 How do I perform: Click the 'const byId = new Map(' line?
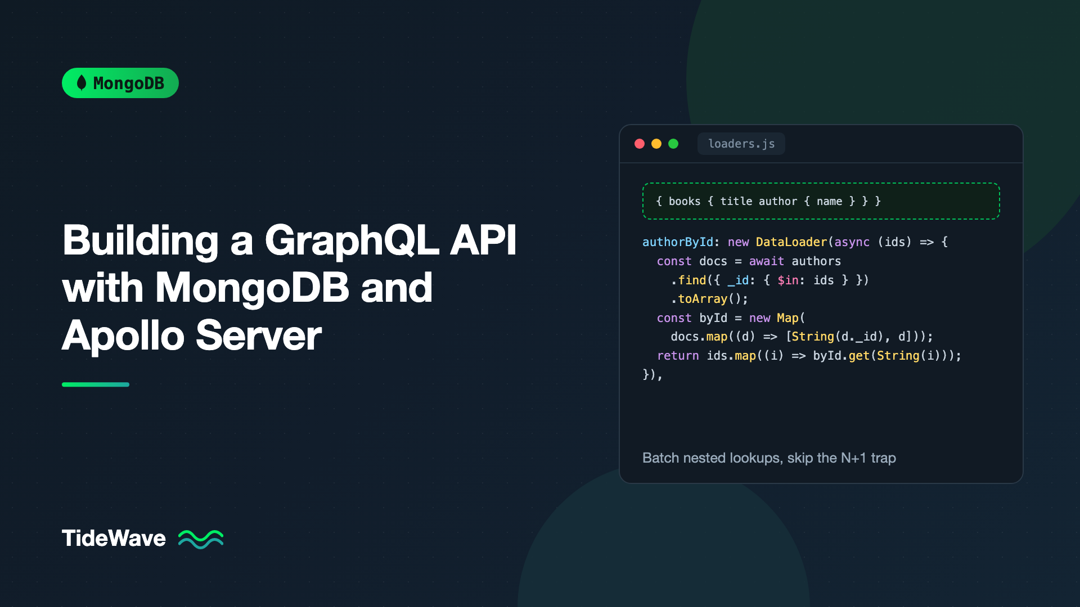tap(731, 318)
